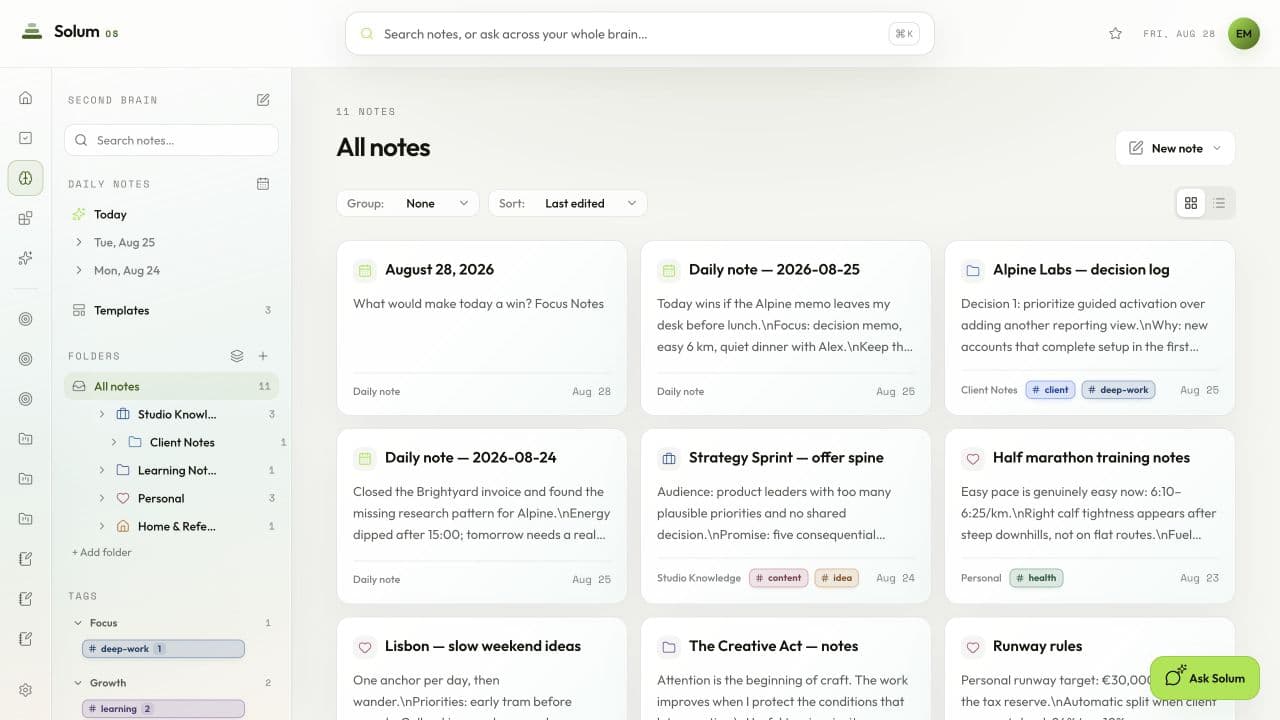This screenshot has height=720, width=1280.
Task: Click the Solum logo
Action: (x=70, y=32)
